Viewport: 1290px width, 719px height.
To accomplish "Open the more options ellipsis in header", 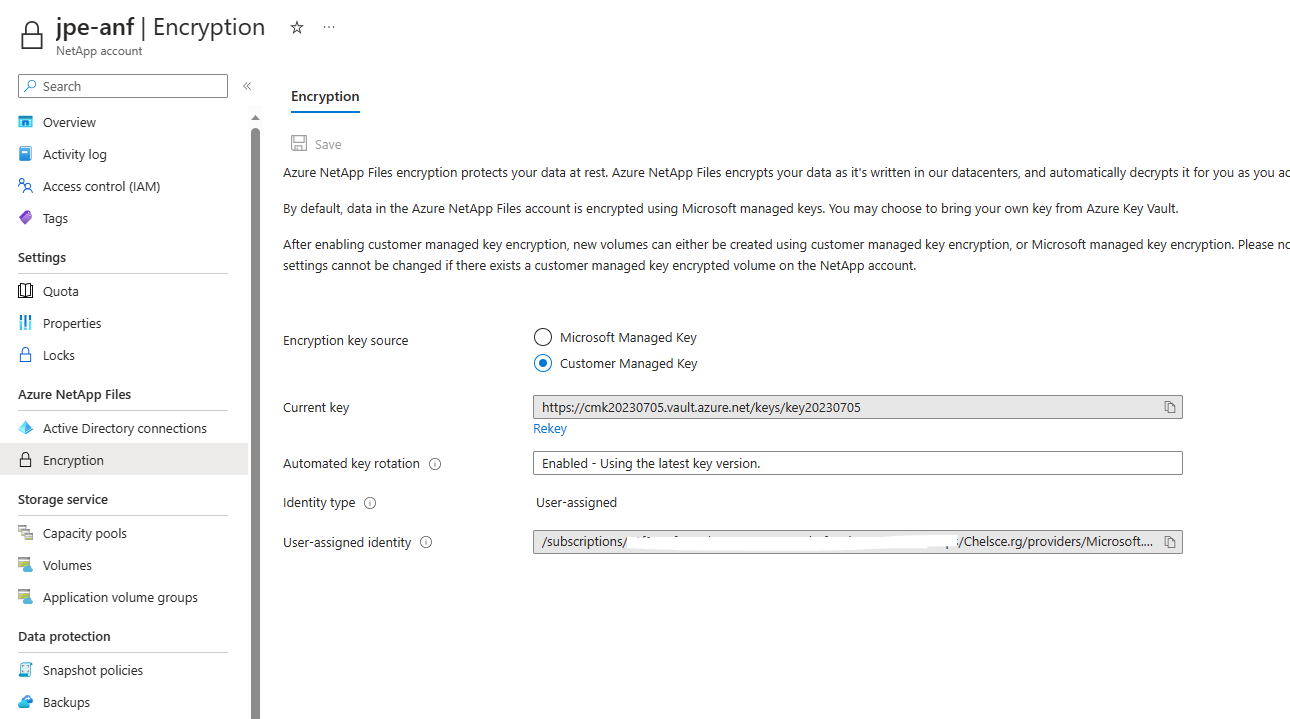I will click(x=329, y=27).
